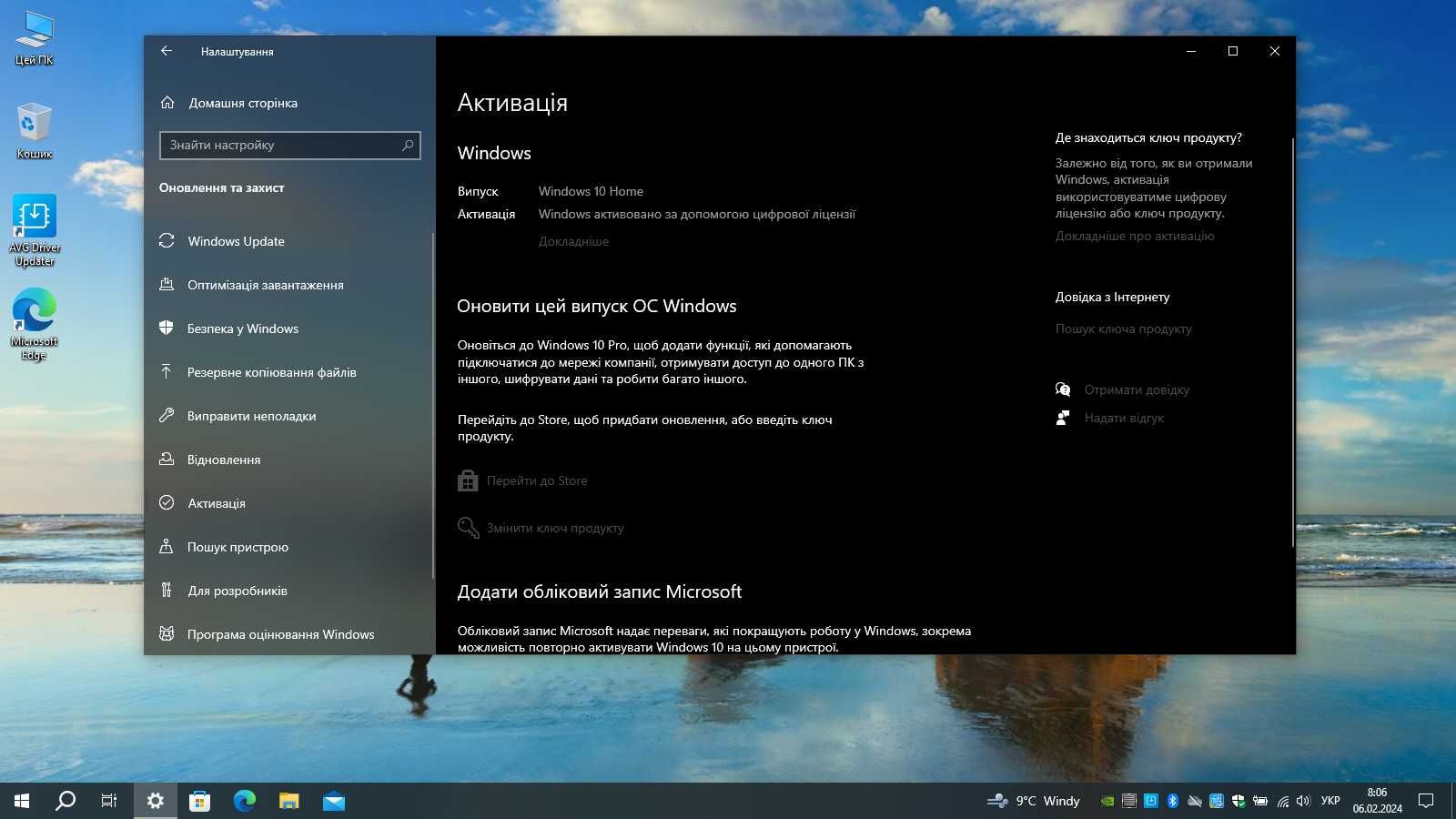
Task: Open Task View on the taskbar
Action: 109,801
